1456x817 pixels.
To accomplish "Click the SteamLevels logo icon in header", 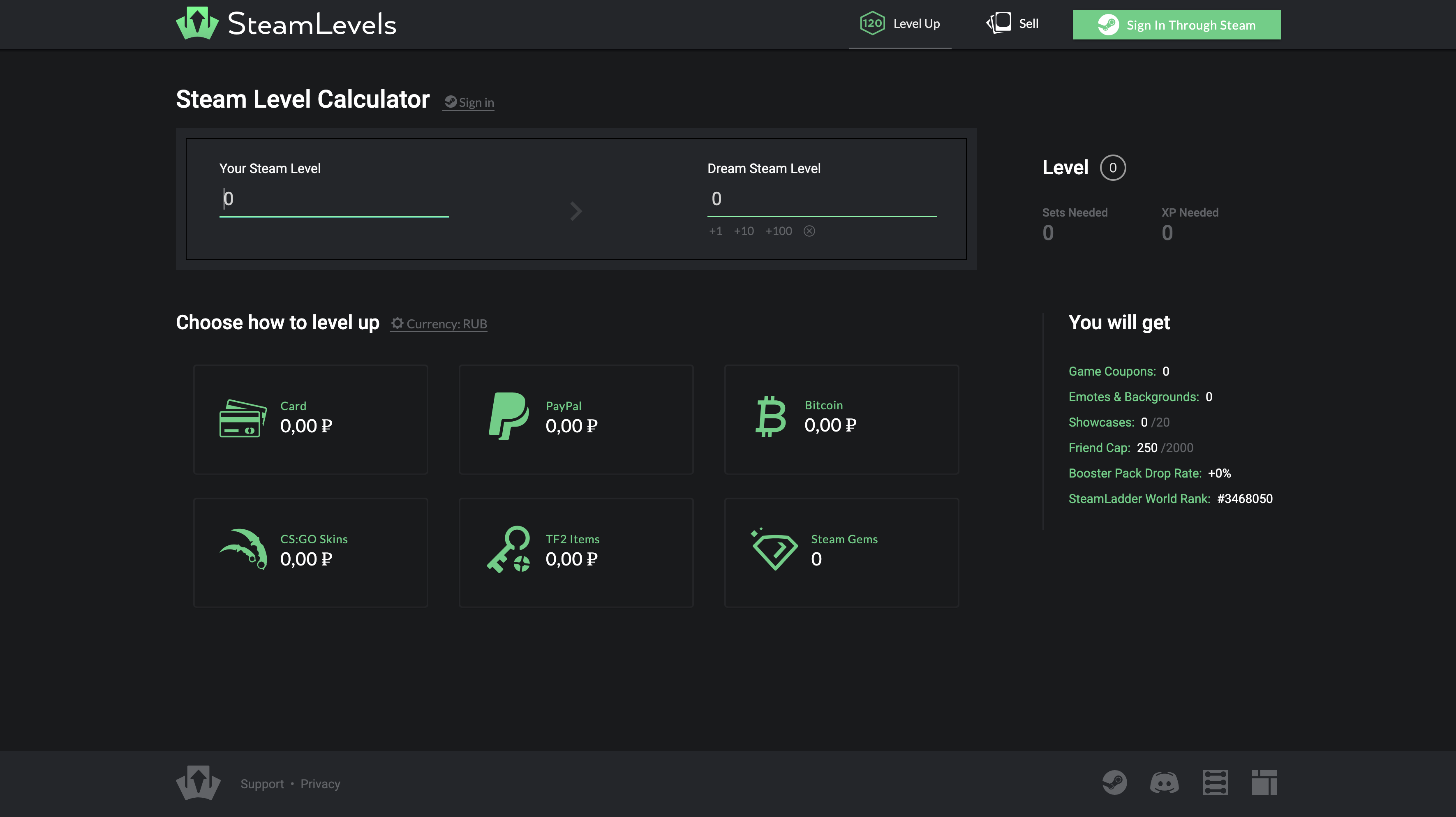I will point(197,23).
